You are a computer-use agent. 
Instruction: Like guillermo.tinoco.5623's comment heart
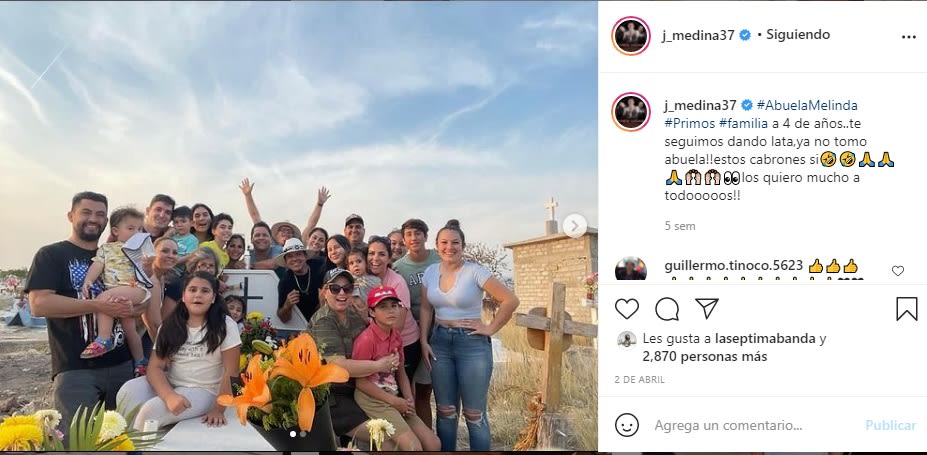[x=897, y=271]
